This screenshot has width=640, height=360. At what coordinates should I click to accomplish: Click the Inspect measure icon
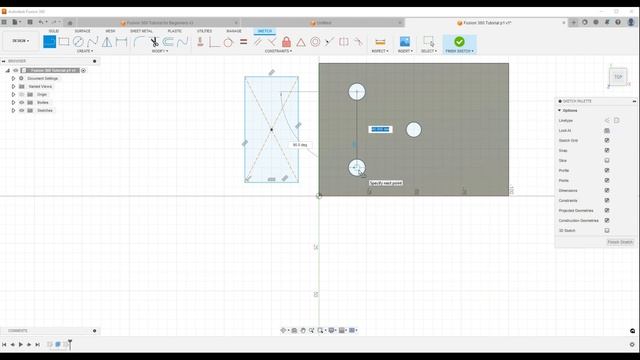coord(380,42)
